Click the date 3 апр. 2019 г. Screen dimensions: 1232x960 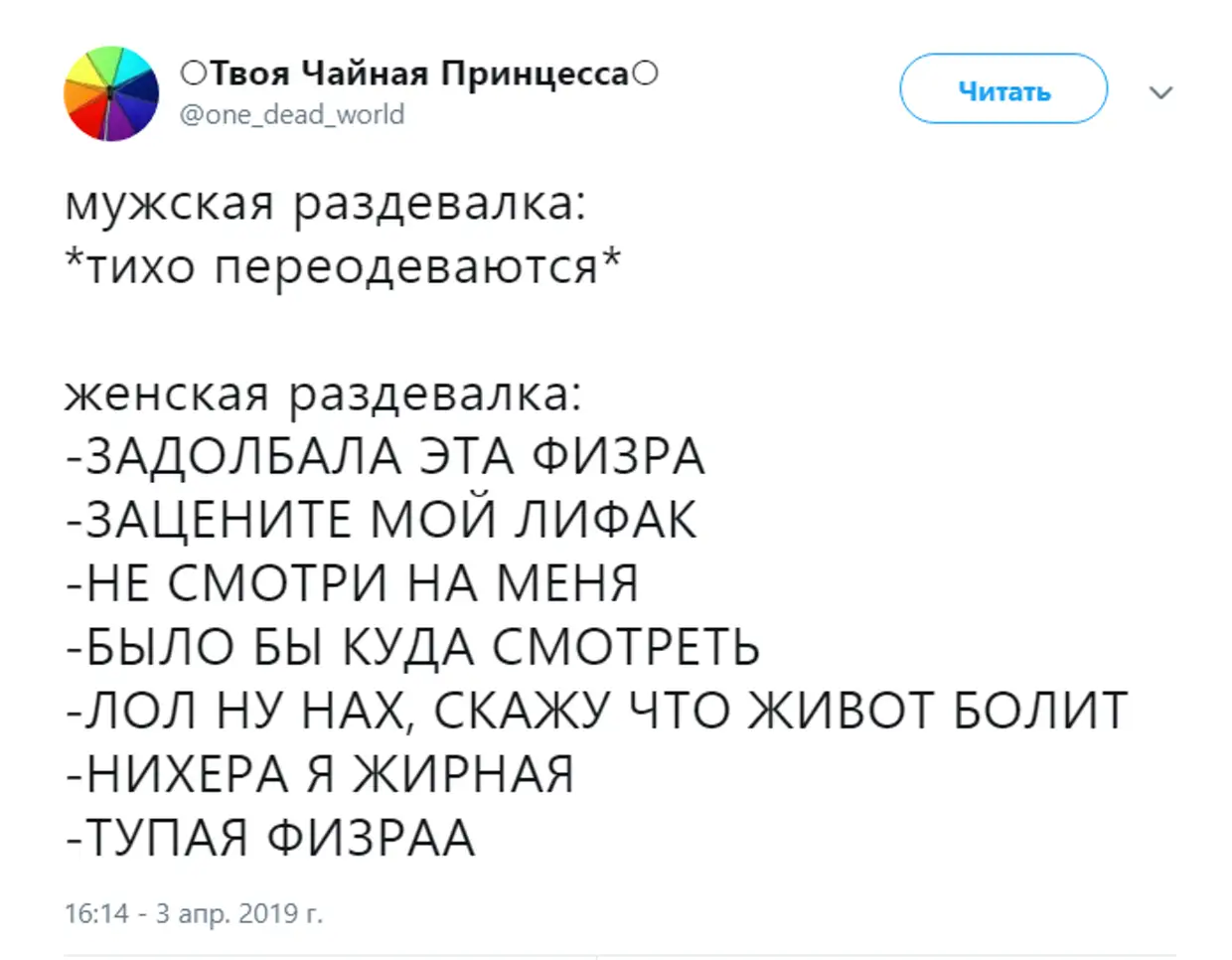[x=239, y=912]
